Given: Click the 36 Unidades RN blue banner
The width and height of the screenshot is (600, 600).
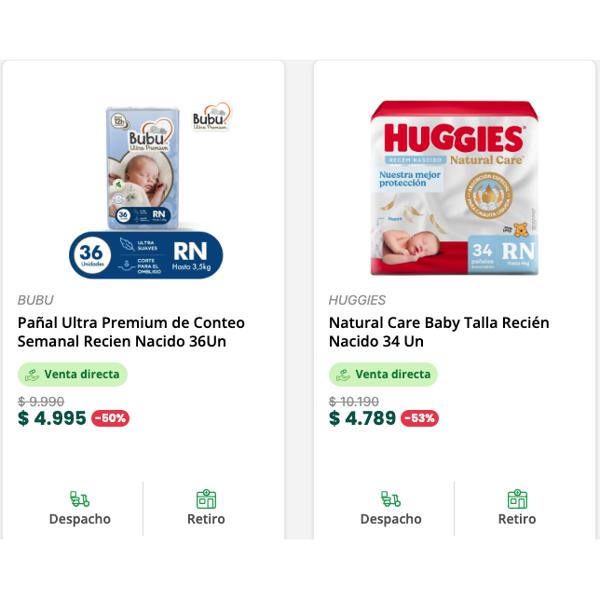Looking at the screenshot, I should click(146, 255).
